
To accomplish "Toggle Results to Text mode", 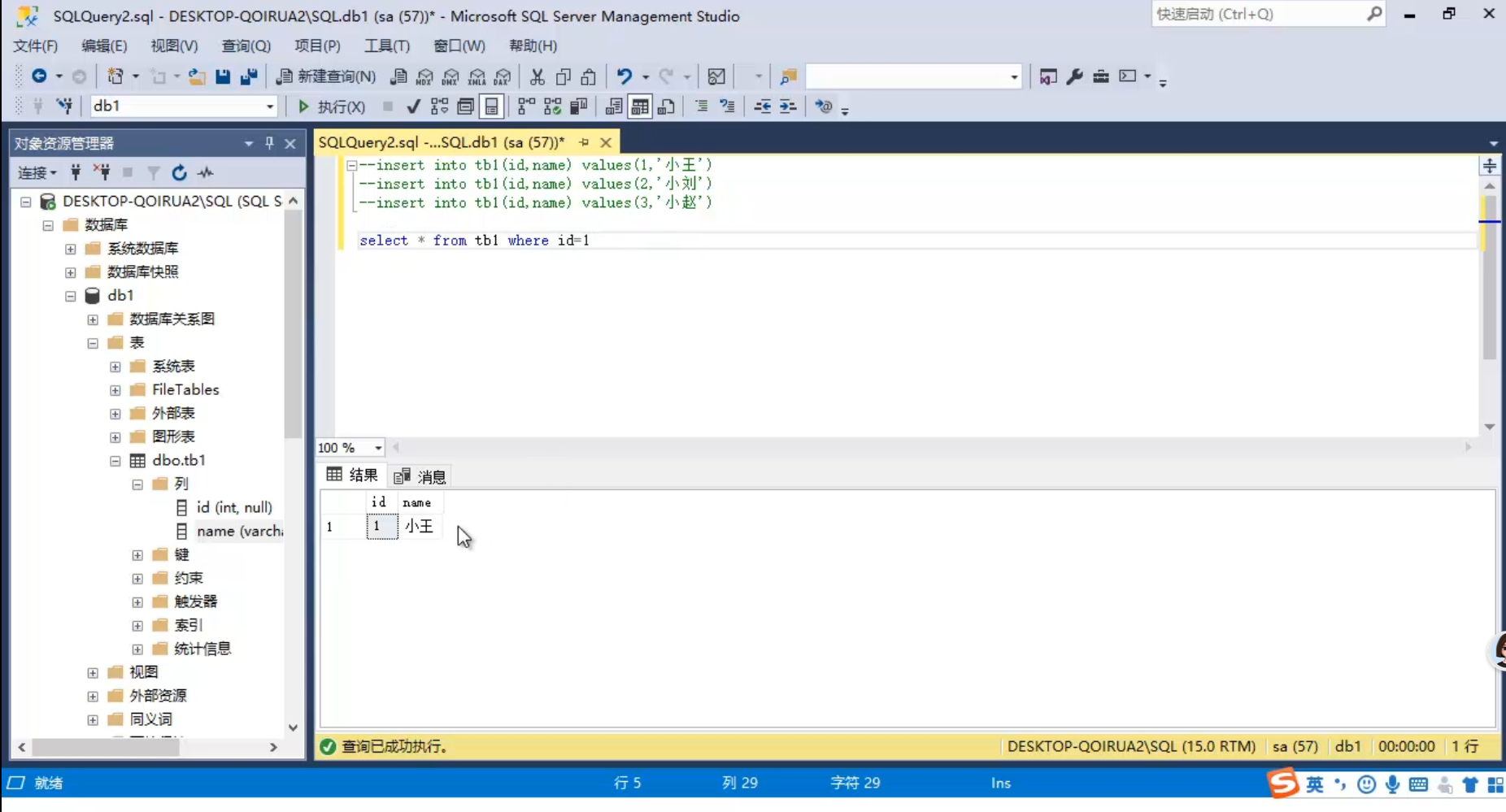I will coord(614,106).
